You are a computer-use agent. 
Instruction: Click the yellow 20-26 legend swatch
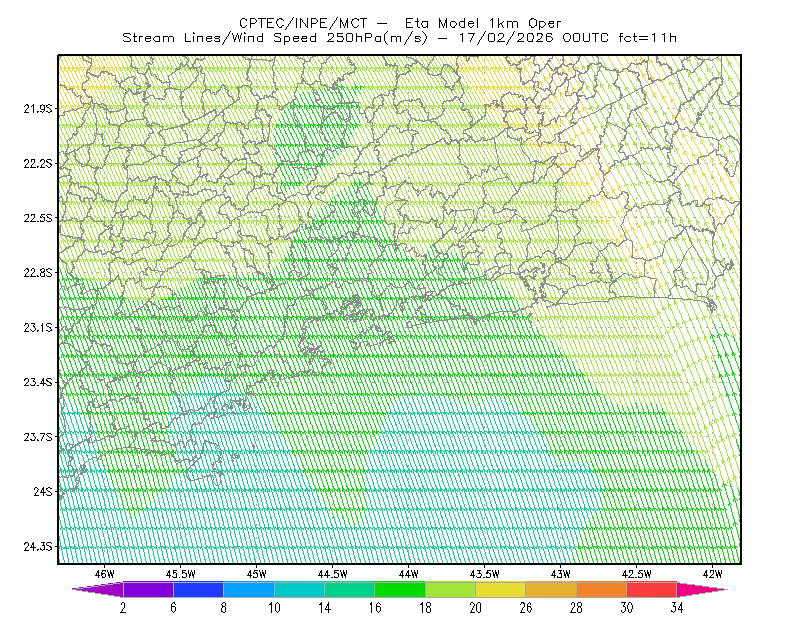pyautogui.click(x=501, y=589)
